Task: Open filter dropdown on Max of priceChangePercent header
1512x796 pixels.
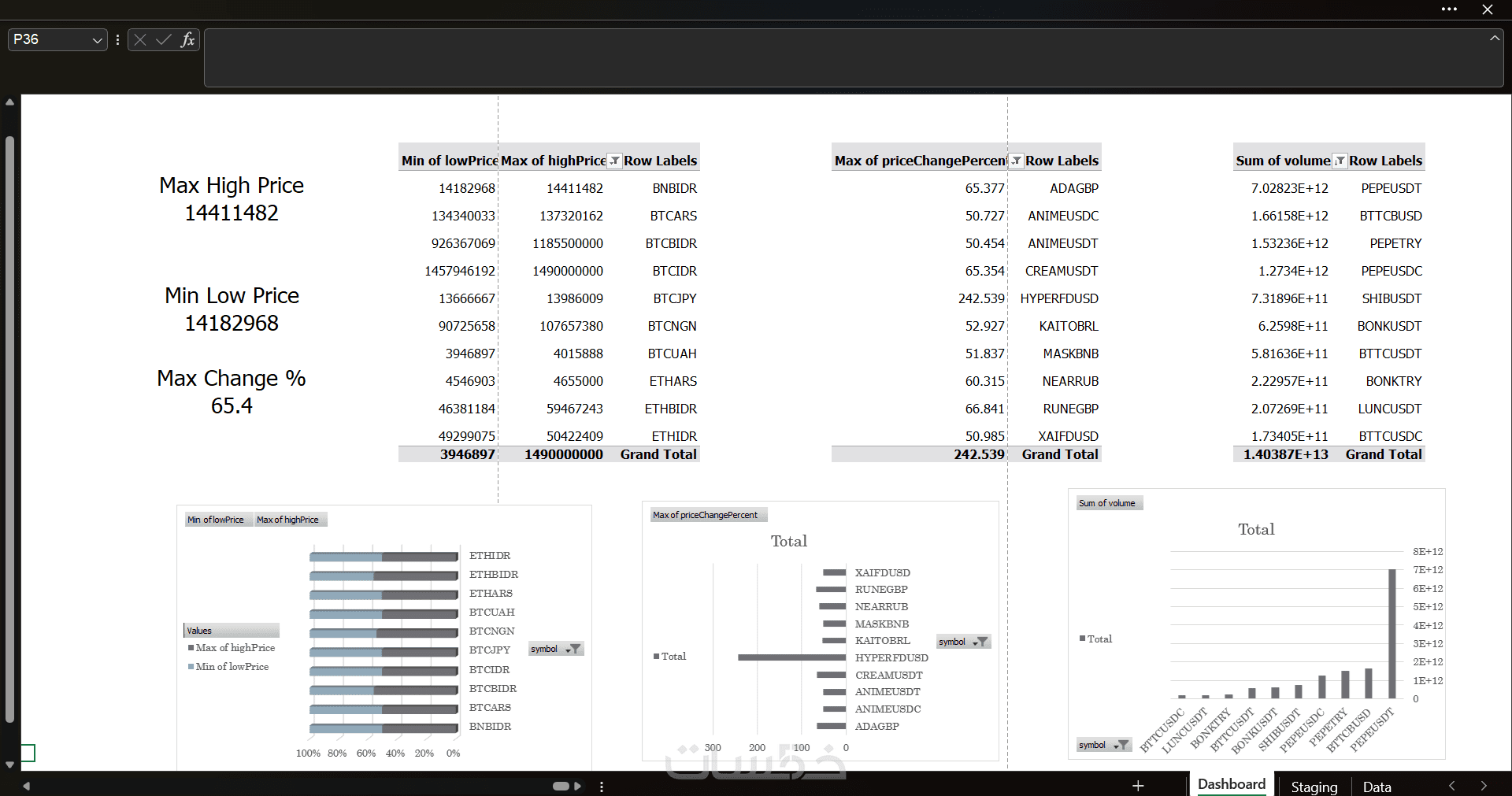Action: point(1016,161)
